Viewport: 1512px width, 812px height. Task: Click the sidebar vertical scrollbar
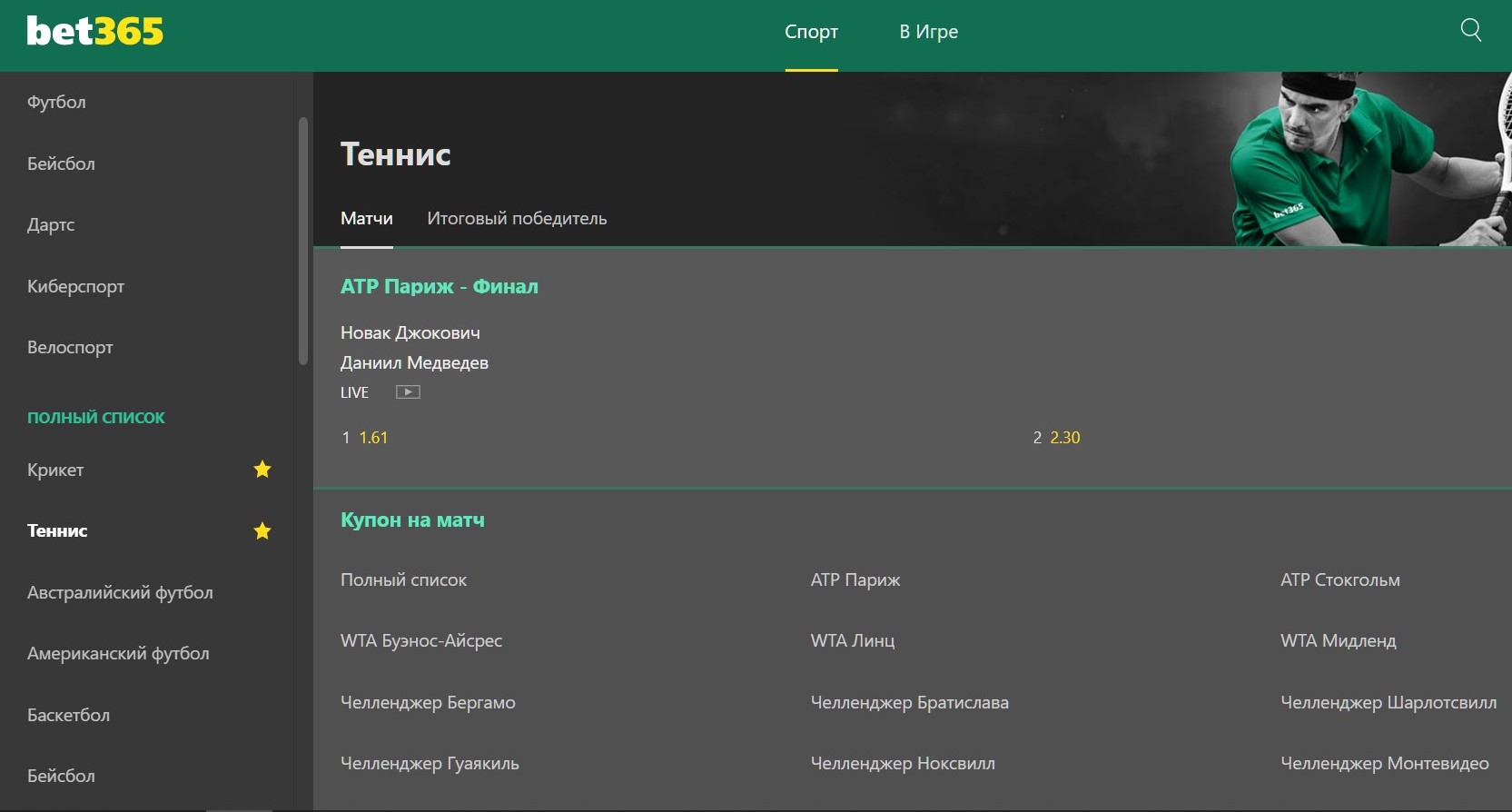click(303, 241)
